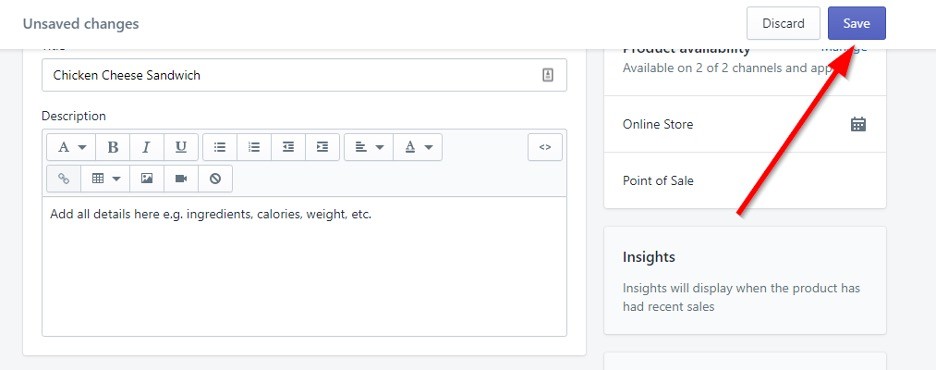Toggle Underline formatting button

181,147
